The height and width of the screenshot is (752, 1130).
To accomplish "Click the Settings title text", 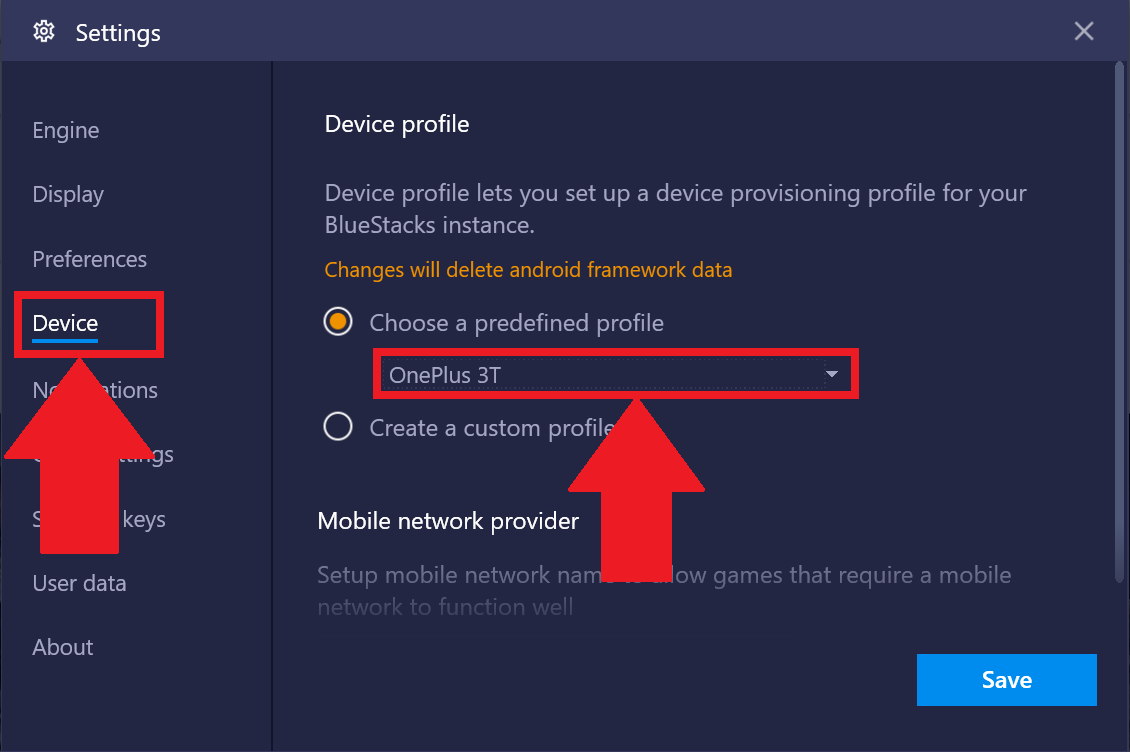I will pos(118,33).
